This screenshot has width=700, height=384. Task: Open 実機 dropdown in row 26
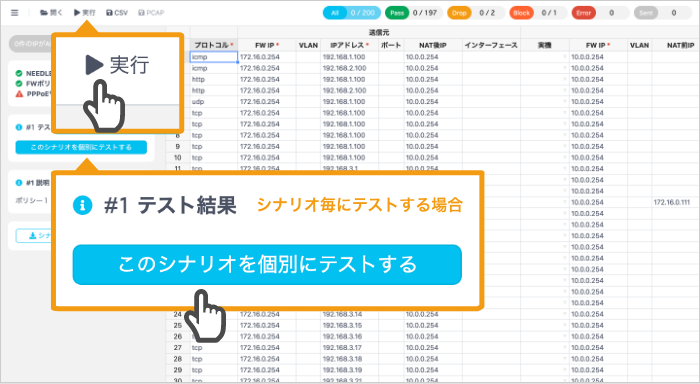click(x=565, y=337)
